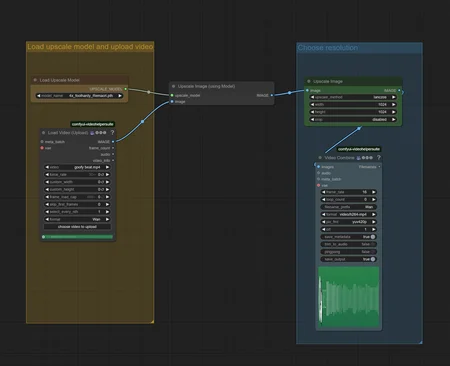Open help for Video Combine node

(379, 158)
